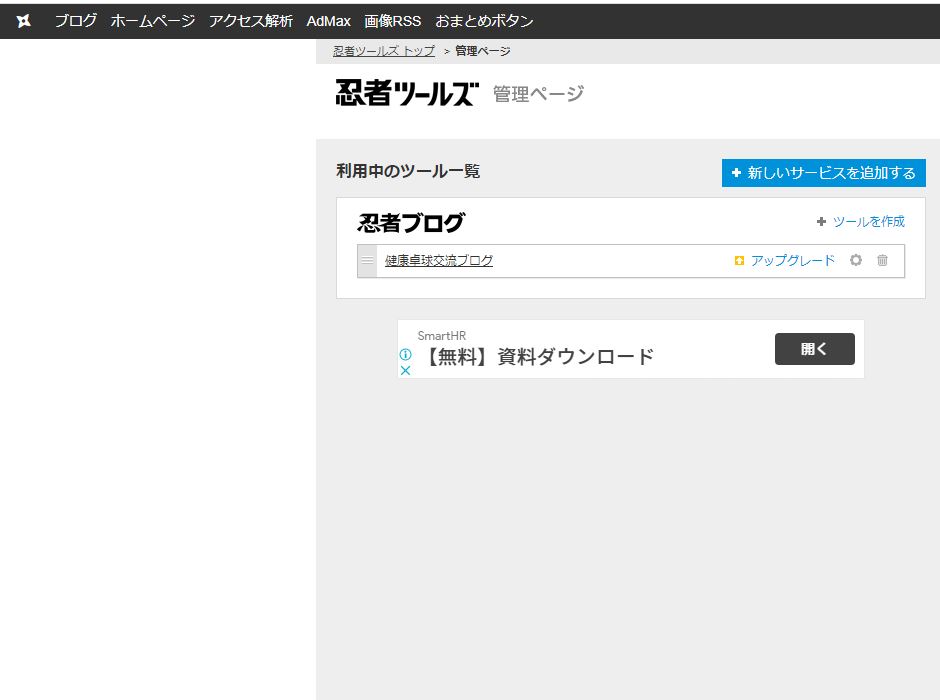Click 新しいサービスを追加する button

click(x=824, y=173)
